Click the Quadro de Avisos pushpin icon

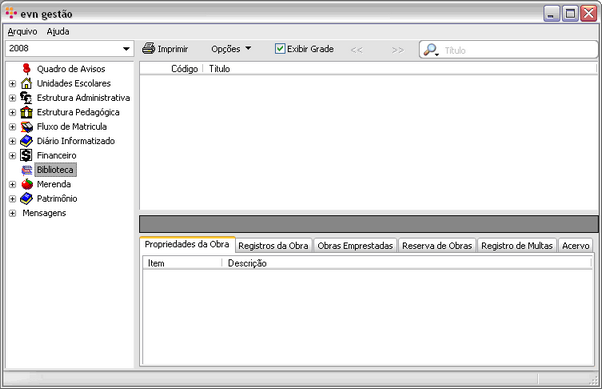coord(26,69)
